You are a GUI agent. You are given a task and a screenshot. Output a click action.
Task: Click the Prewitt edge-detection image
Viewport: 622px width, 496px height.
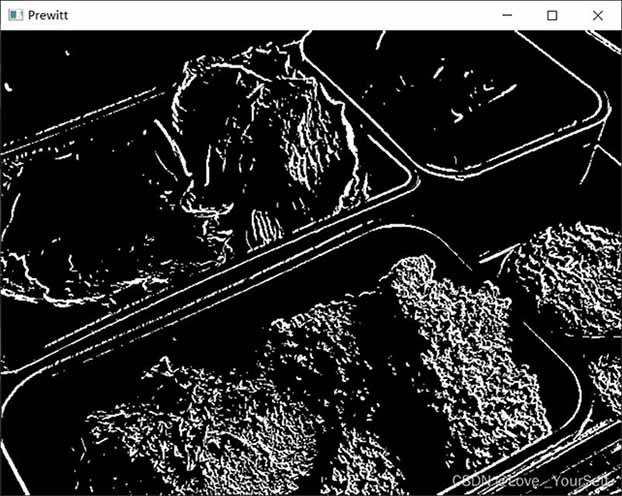click(x=311, y=262)
